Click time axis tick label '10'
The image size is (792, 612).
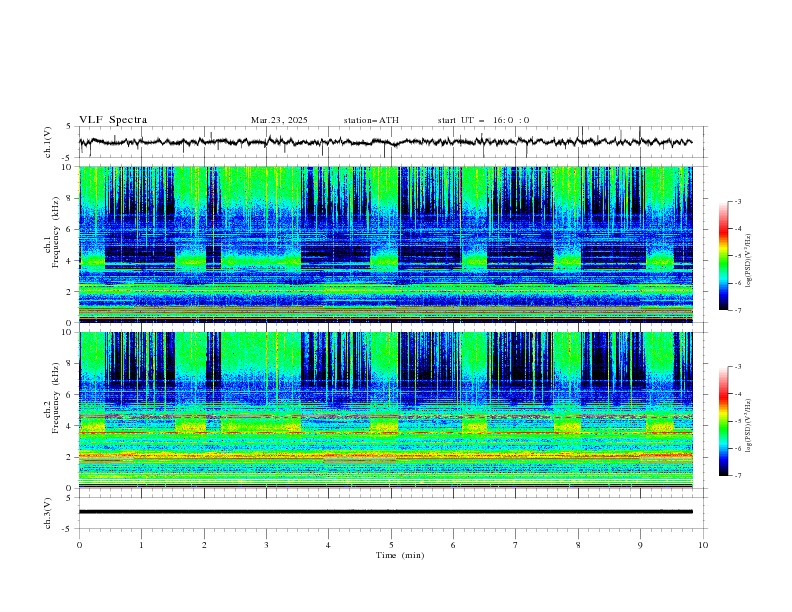coord(703,545)
